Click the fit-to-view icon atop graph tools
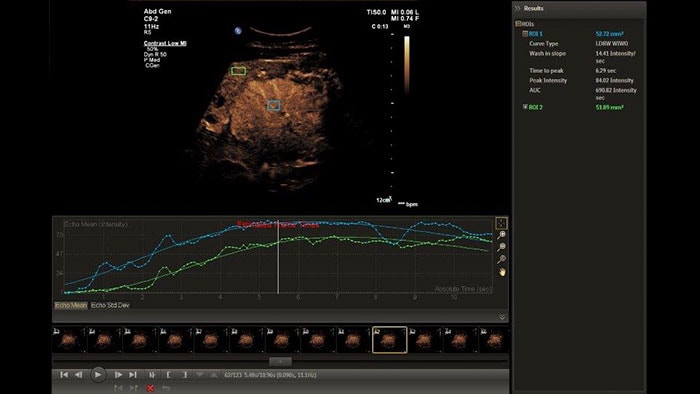700x394 pixels. coord(501,223)
